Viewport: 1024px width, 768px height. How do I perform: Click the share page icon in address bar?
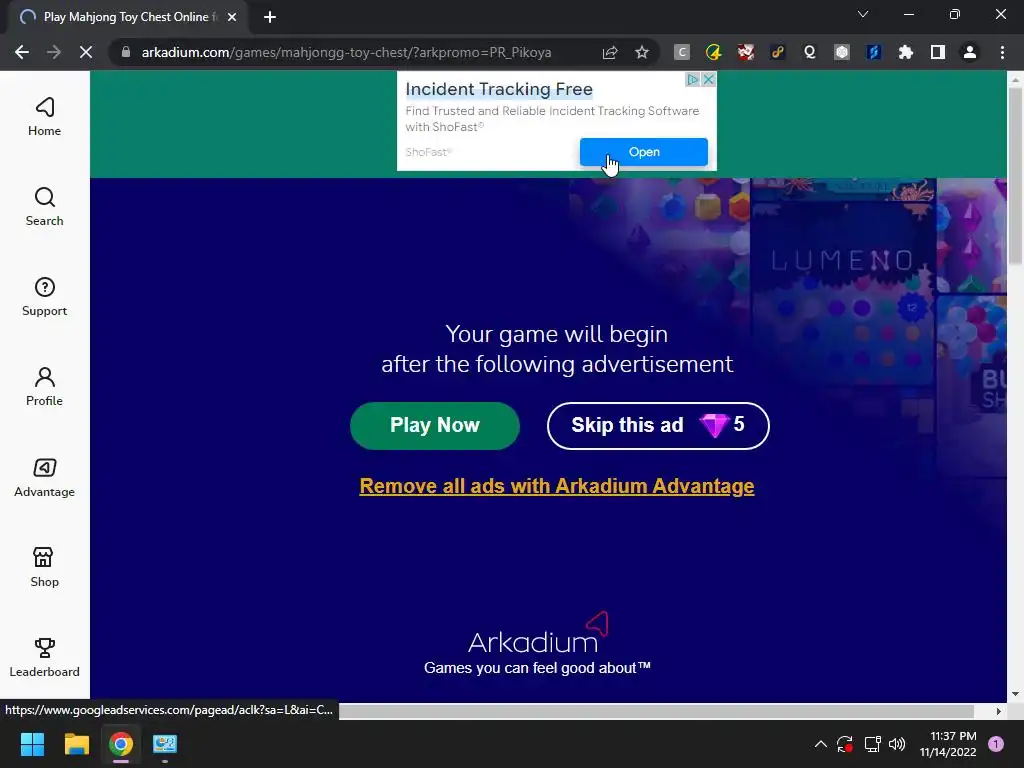(610, 52)
